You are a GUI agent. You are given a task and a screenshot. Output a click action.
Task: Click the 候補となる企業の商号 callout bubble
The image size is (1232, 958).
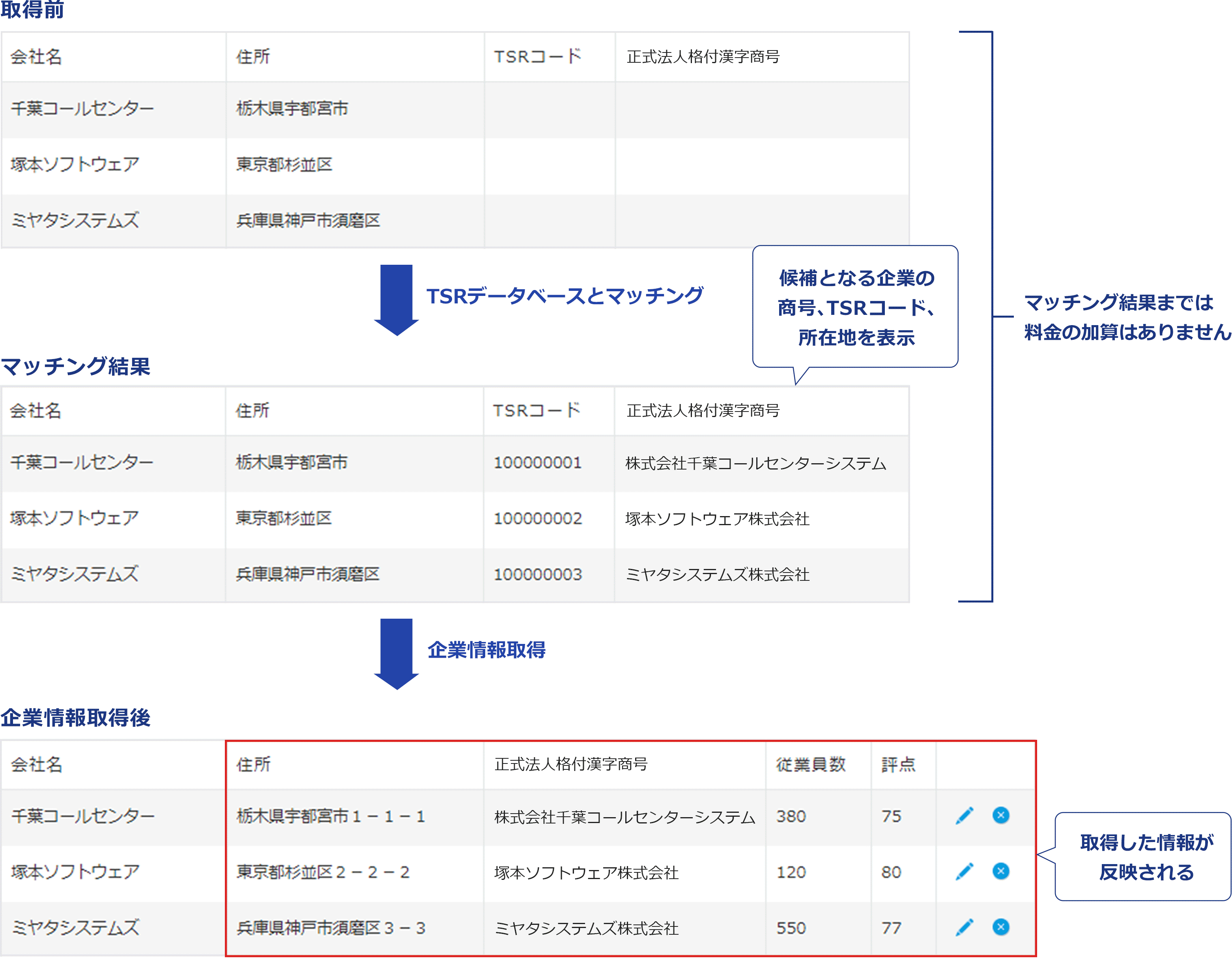coord(856,307)
